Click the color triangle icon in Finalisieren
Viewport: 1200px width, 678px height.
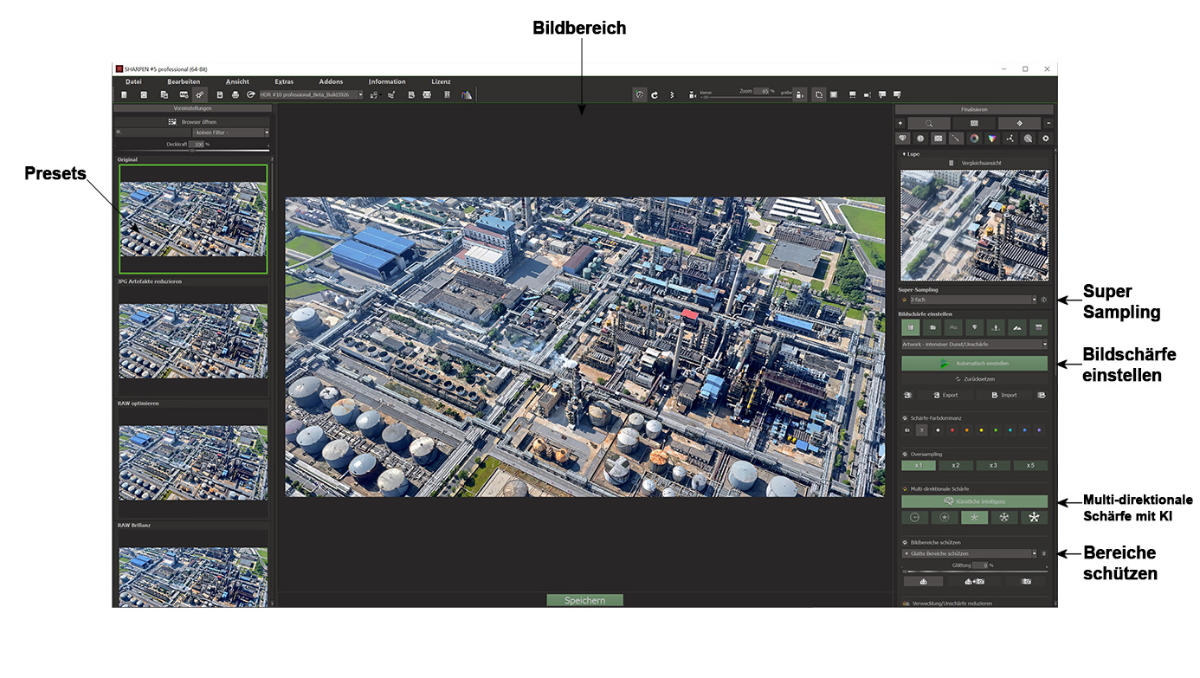tap(991, 138)
